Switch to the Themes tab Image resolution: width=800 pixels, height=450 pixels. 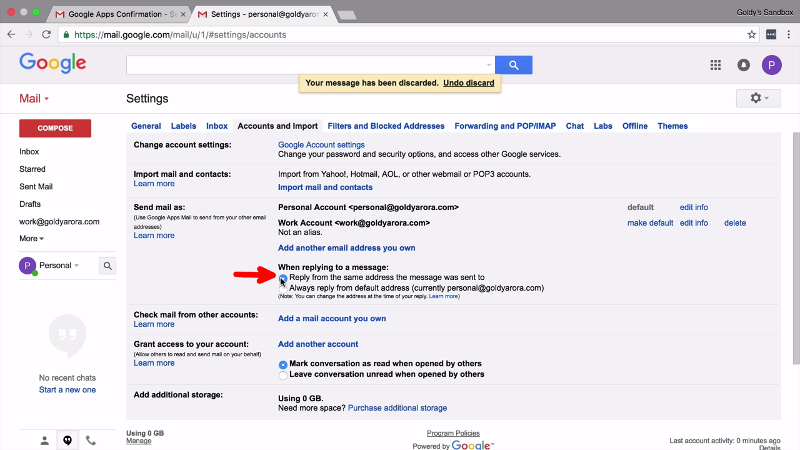672,126
